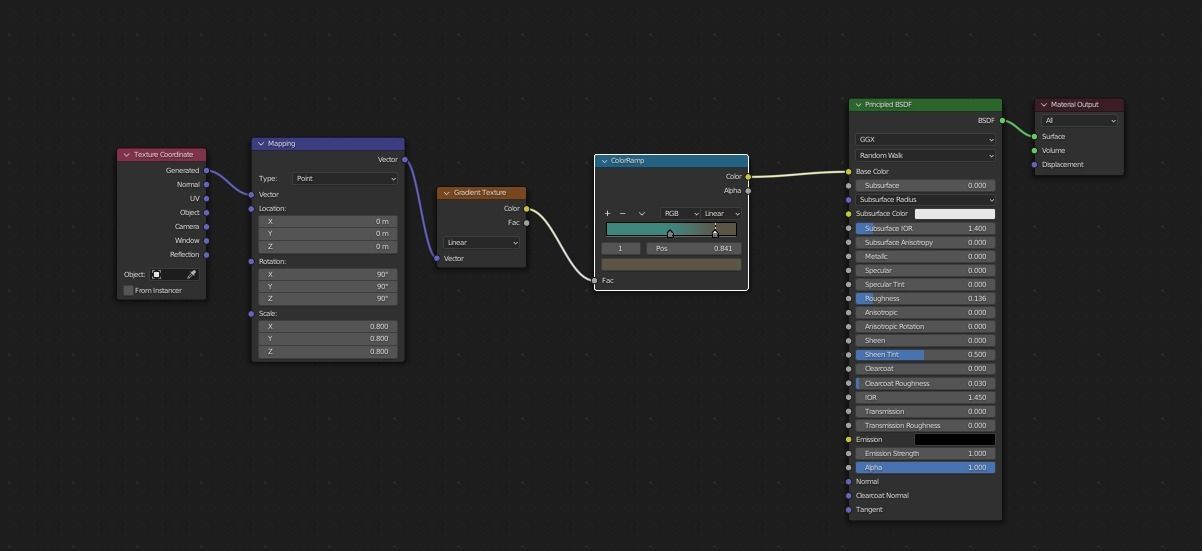Click the Reflection output socket
This screenshot has width=1202, height=551.
coord(207,254)
